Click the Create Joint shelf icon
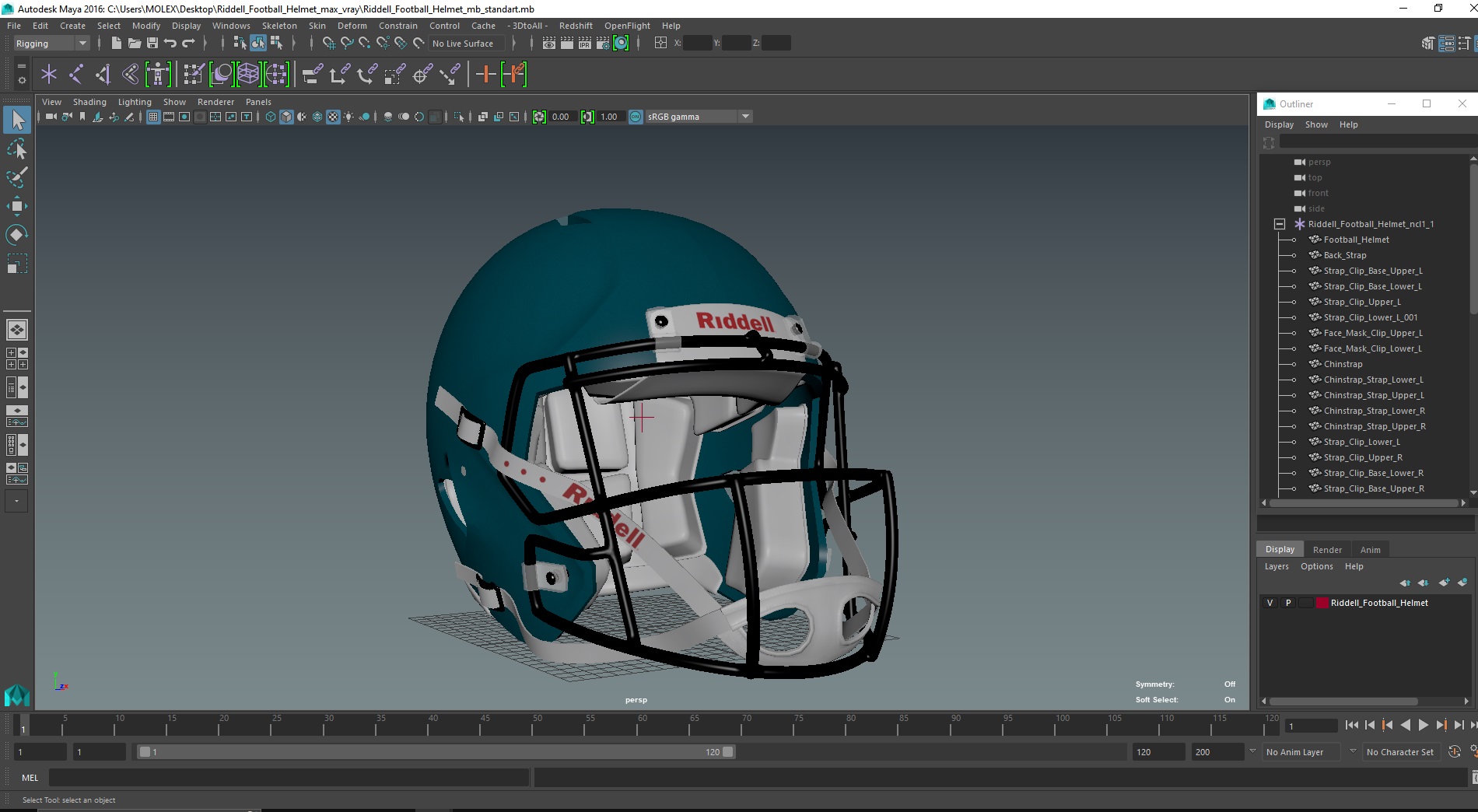 click(76, 75)
